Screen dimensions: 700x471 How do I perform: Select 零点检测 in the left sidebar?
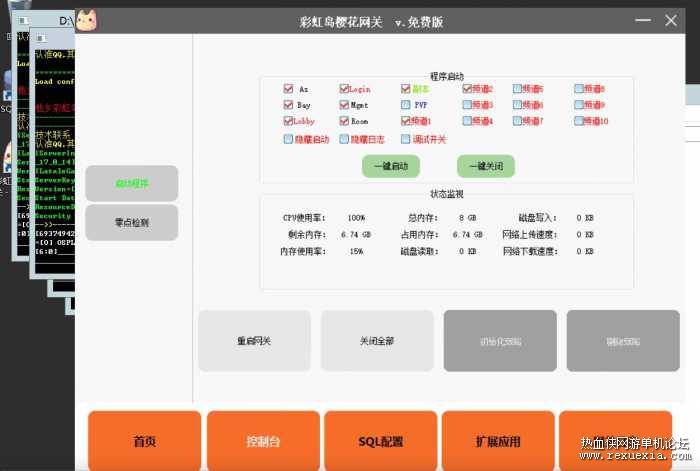[131, 223]
